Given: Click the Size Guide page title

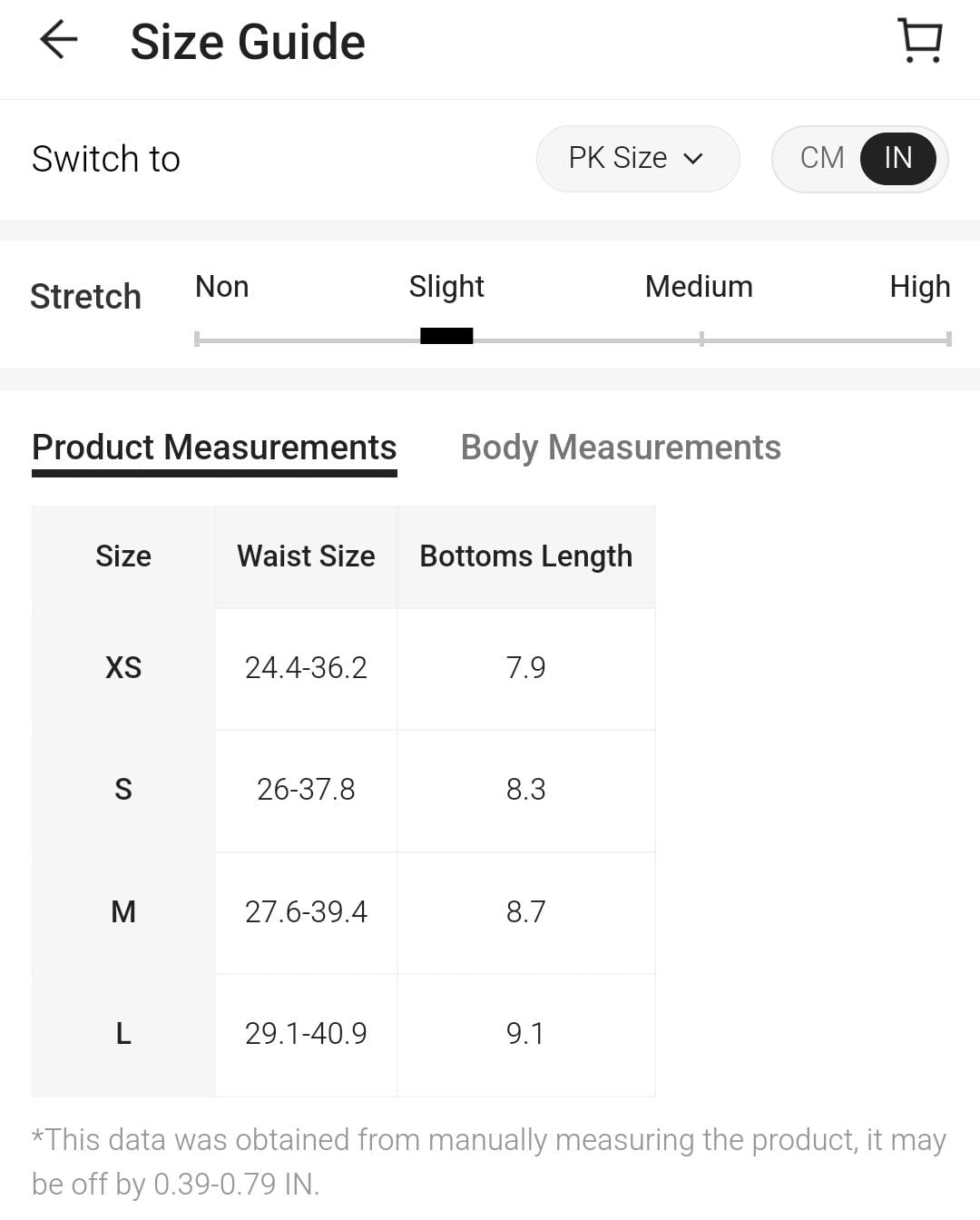Looking at the screenshot, I should point(248,42).
